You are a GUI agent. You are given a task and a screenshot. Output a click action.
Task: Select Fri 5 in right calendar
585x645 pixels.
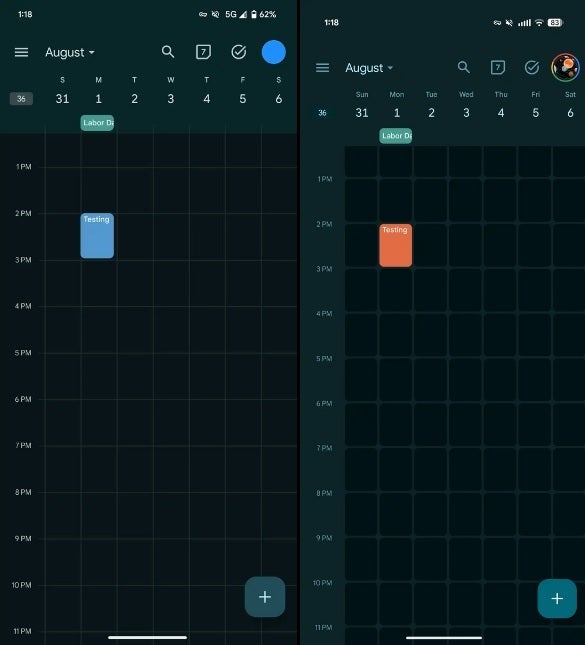(536, 113)
